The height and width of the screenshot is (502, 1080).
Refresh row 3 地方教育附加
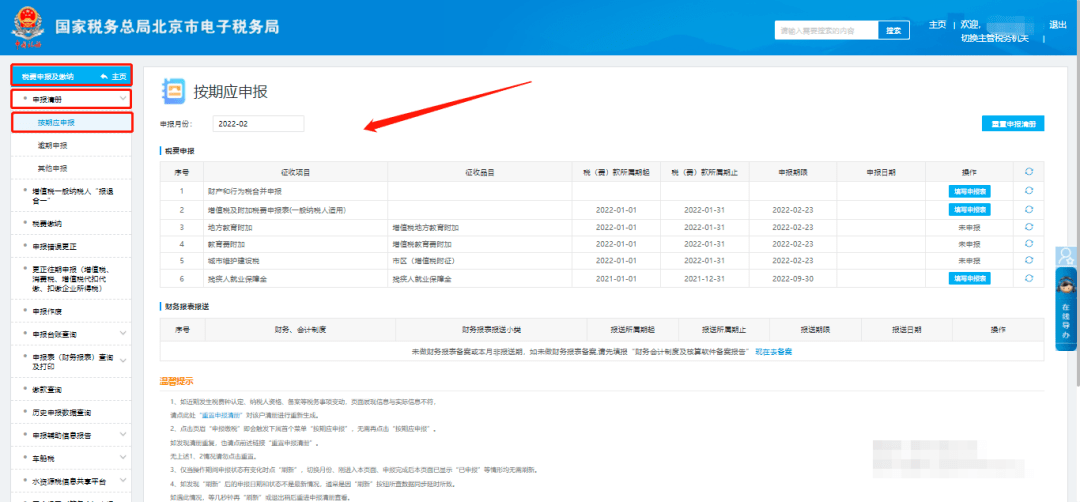pos(1029,227)
